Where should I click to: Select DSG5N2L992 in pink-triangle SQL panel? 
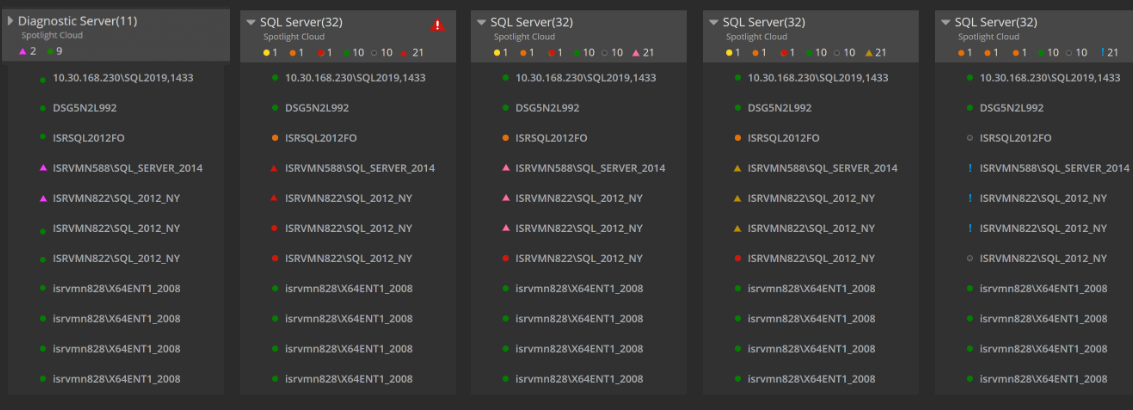tap(548, 108)
